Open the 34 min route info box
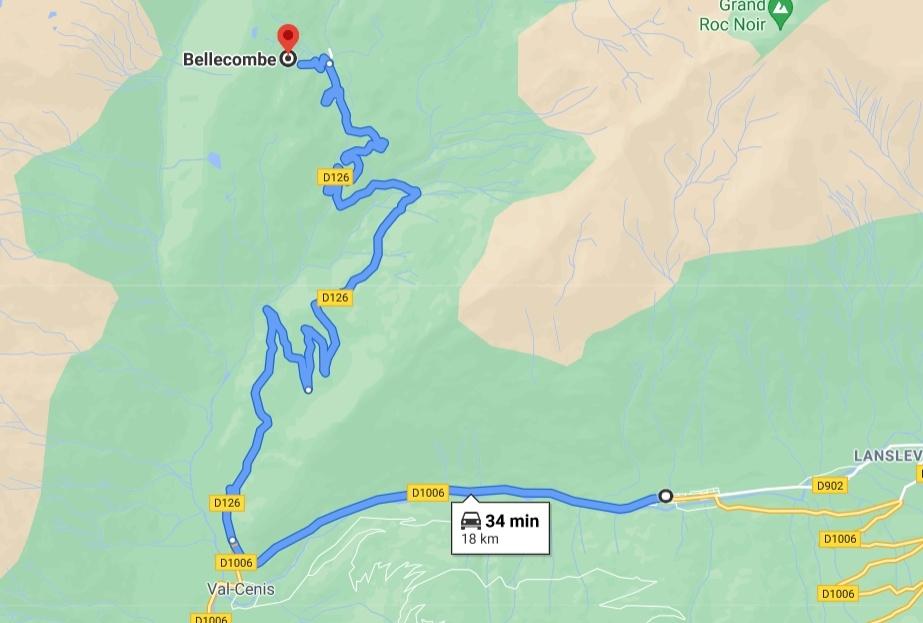Viewport: 923px width, 623px height. pos(500,528)
